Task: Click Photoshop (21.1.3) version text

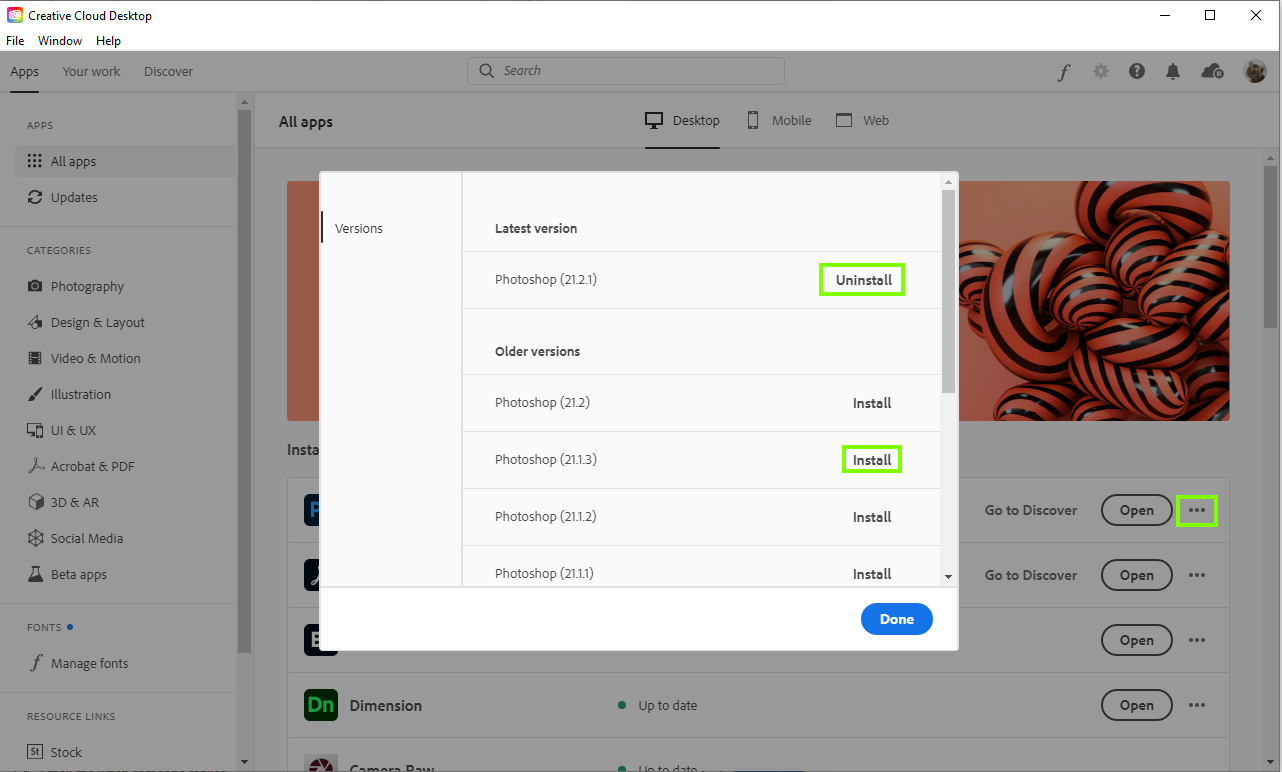Action: tap(545, 460)
